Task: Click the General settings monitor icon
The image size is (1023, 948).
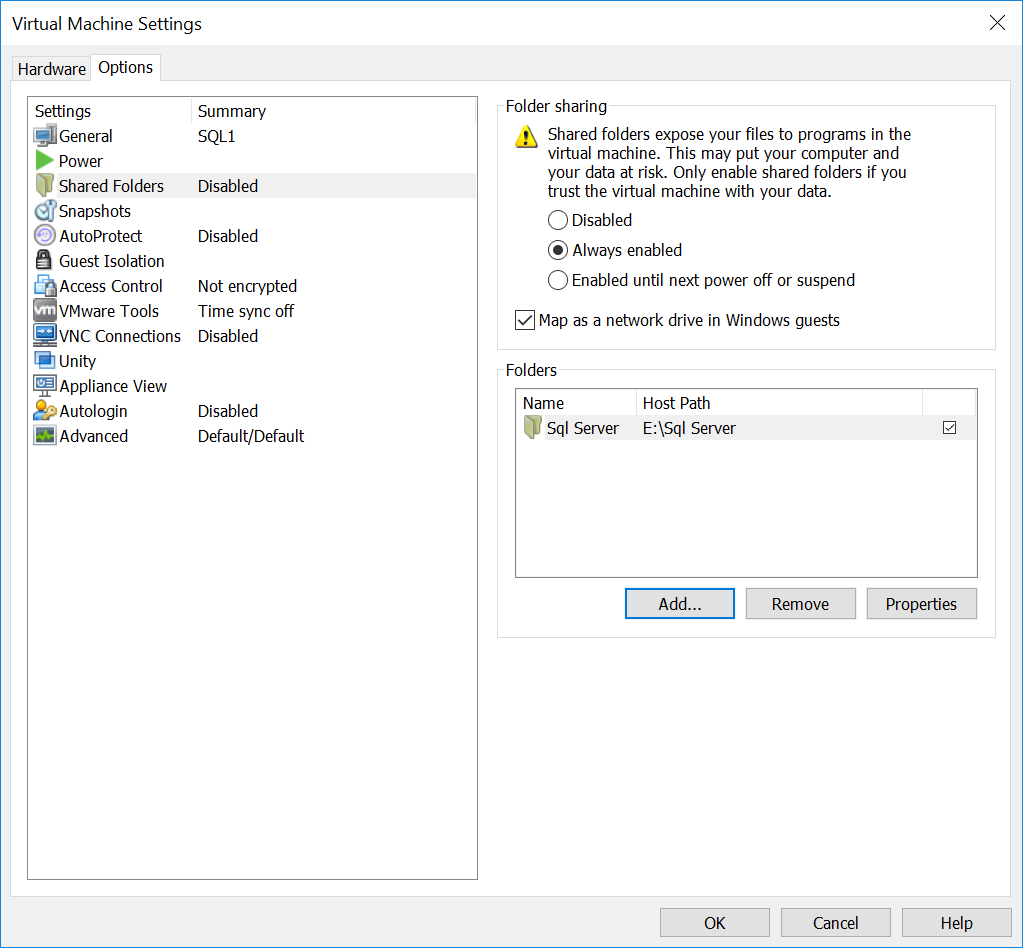Action: [x=45, y=136]
